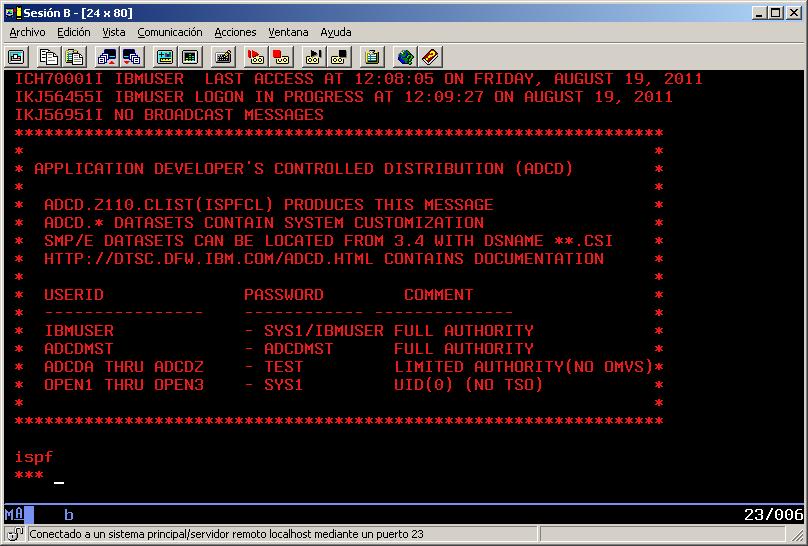Open the color mapping icon
Screen dimensions: 808x546
click(190, 57)
